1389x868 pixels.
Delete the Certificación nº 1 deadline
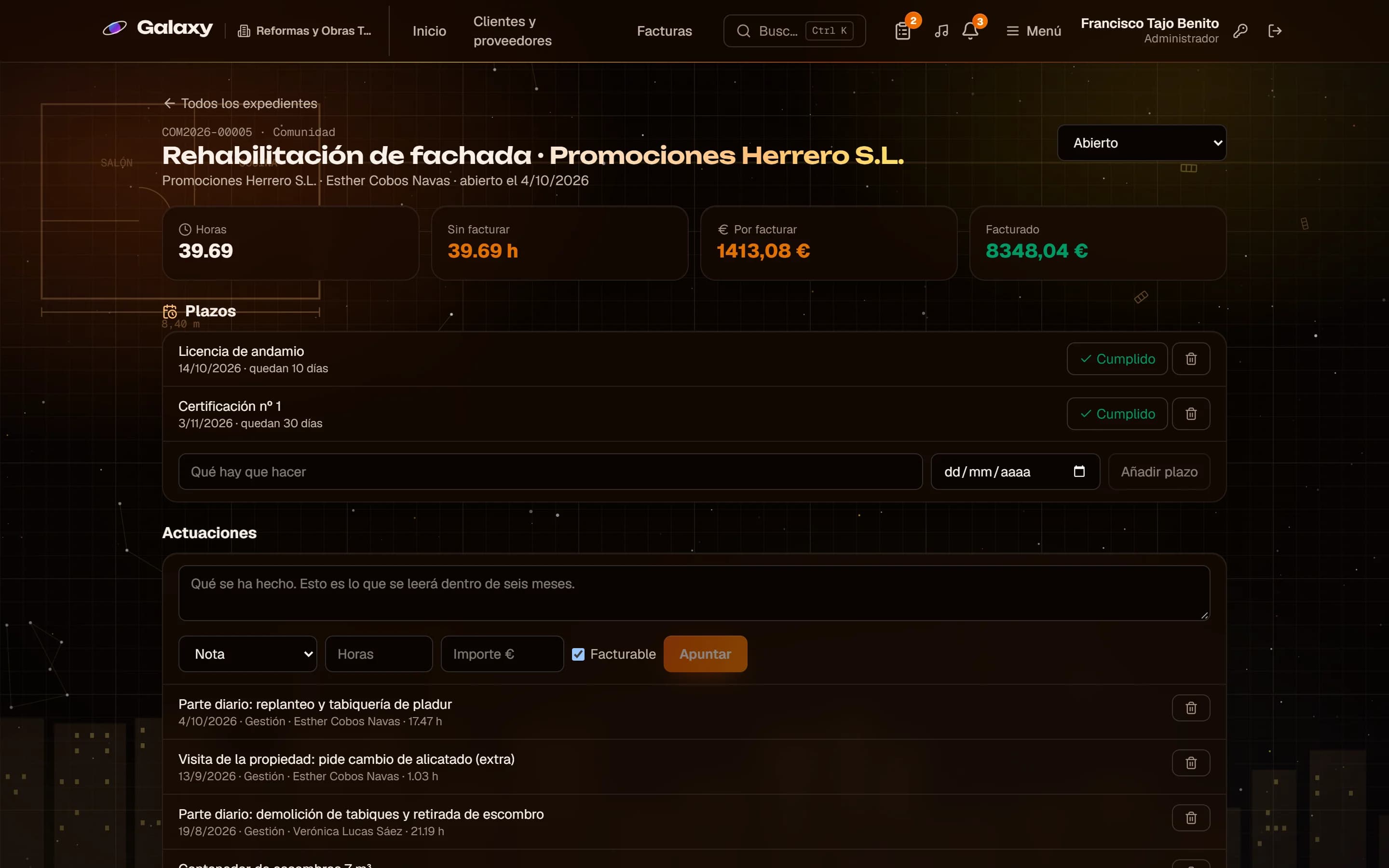(1191, 414)
